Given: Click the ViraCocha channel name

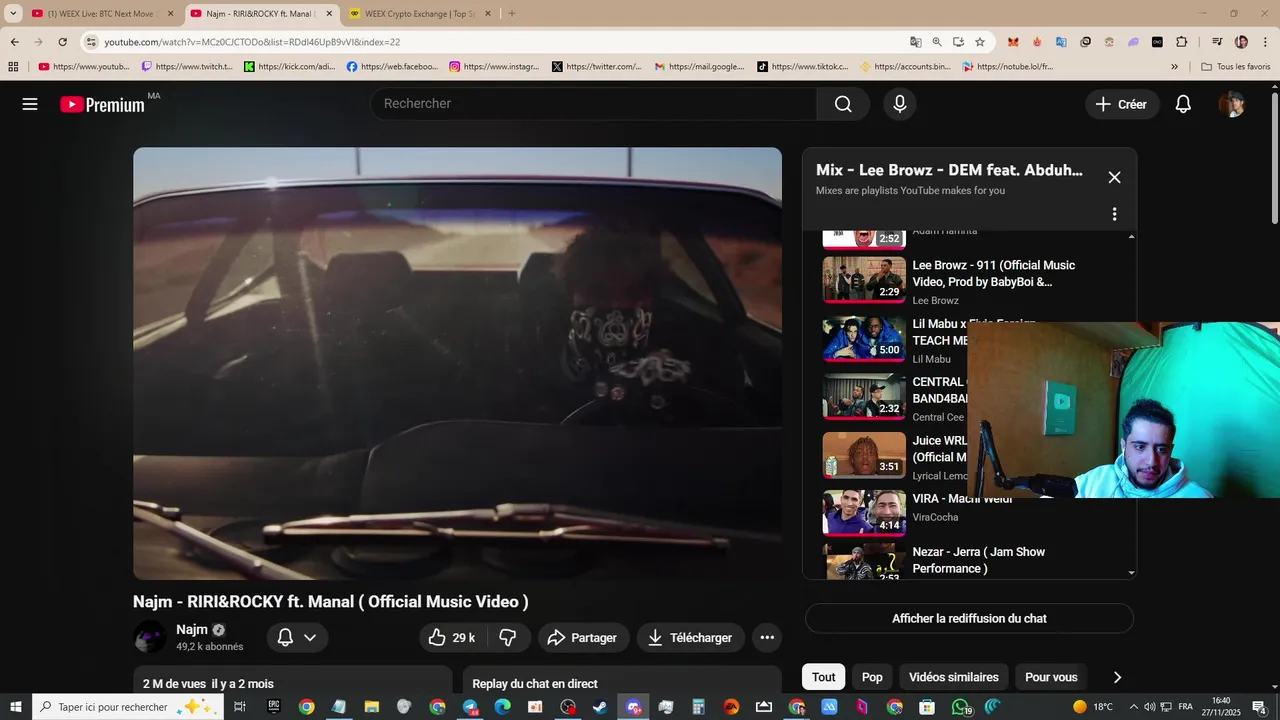Looking at the screenshot, I should pos(935,517).
